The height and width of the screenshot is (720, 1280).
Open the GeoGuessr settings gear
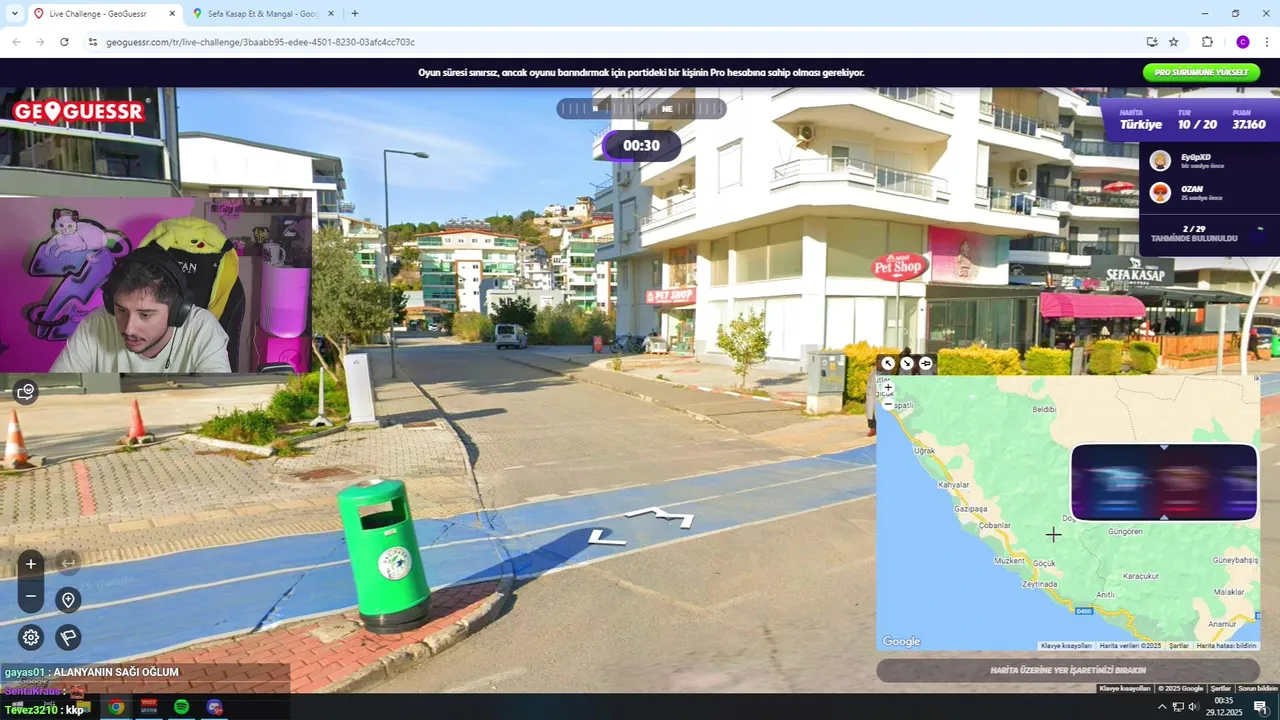point(31,637)
